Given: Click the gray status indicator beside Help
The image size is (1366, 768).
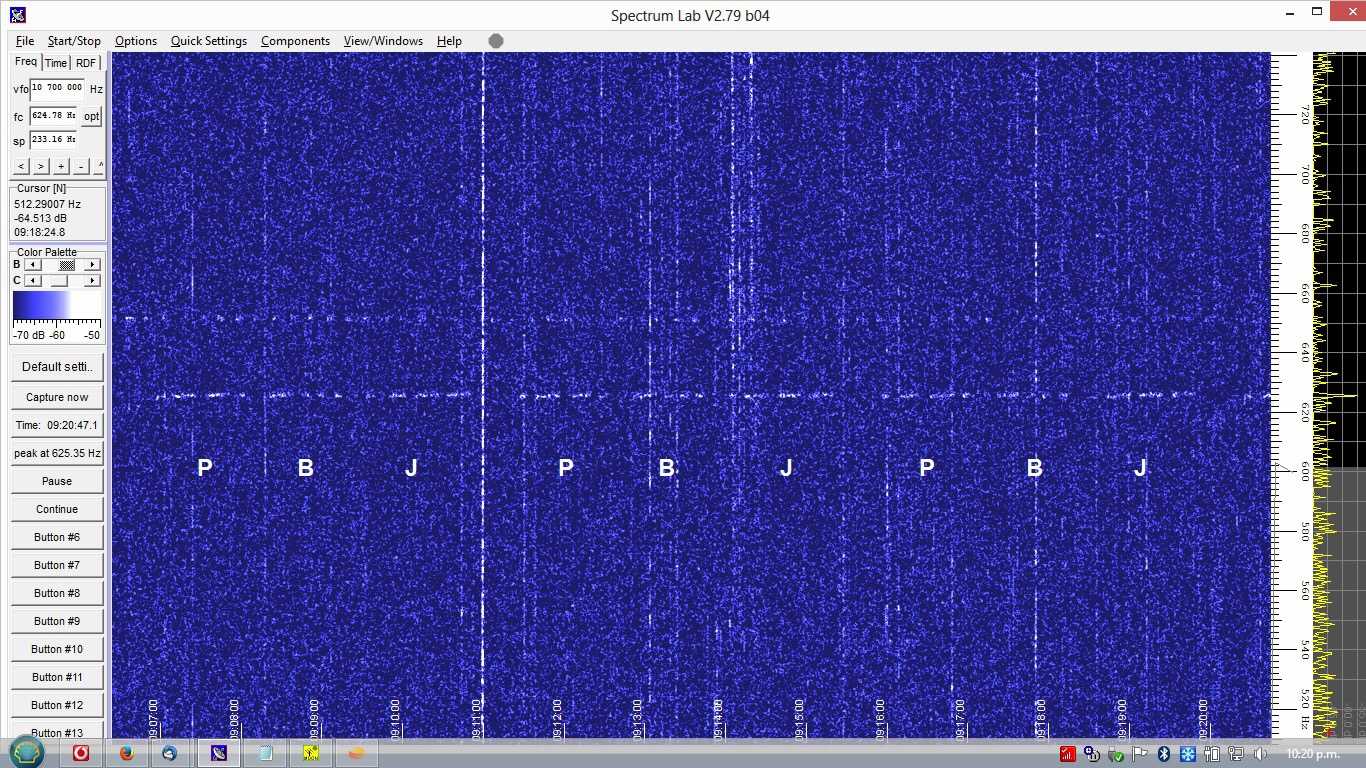Looking at the screenshot, I should pos(496,41).
